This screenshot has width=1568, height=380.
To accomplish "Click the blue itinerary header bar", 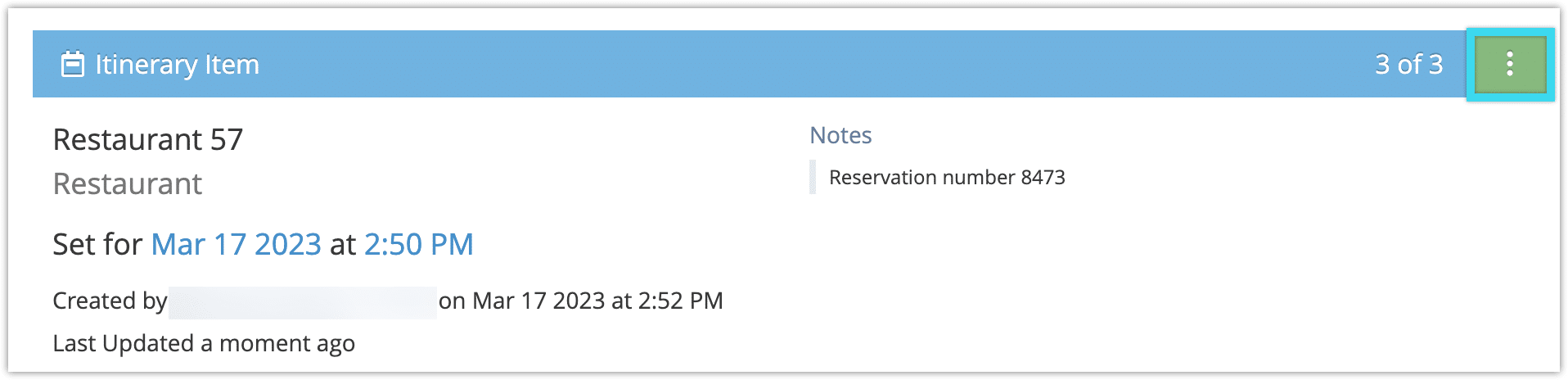I will point(750,64).
